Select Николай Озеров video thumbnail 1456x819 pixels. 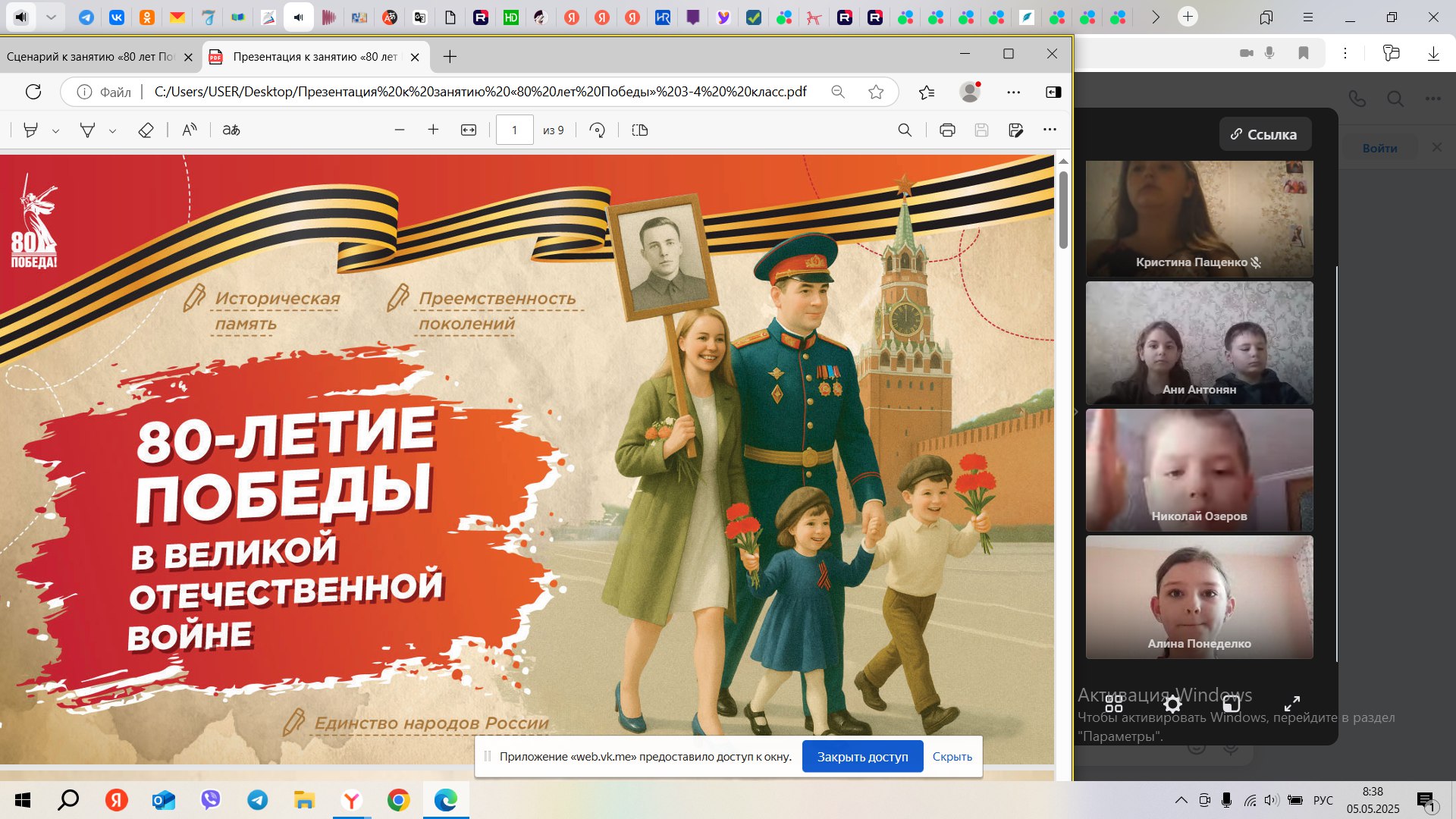[1199, 470]
